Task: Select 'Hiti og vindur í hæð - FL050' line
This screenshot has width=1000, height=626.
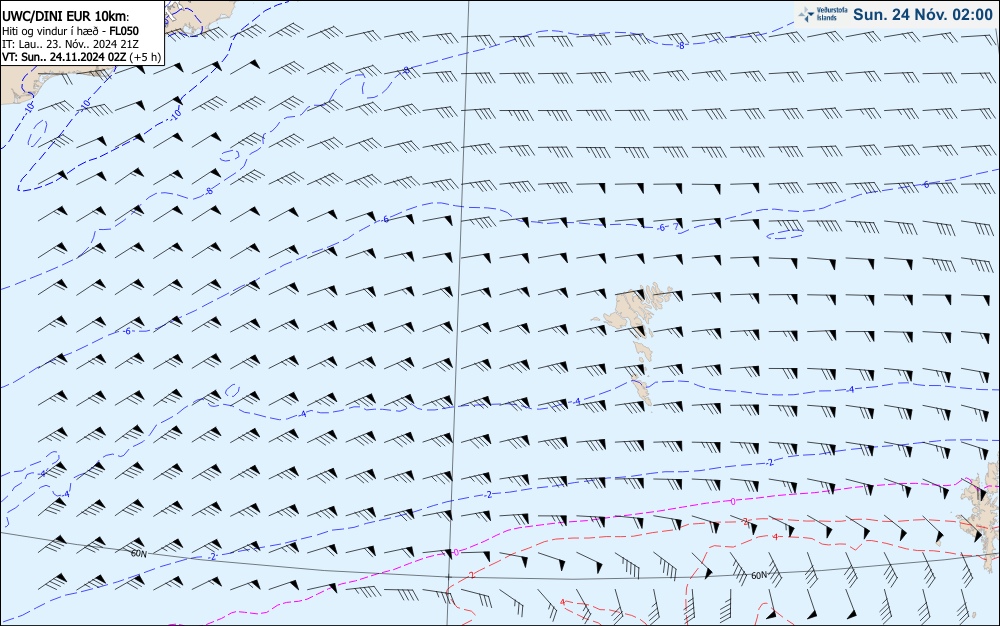Action: tap(70, 31)
